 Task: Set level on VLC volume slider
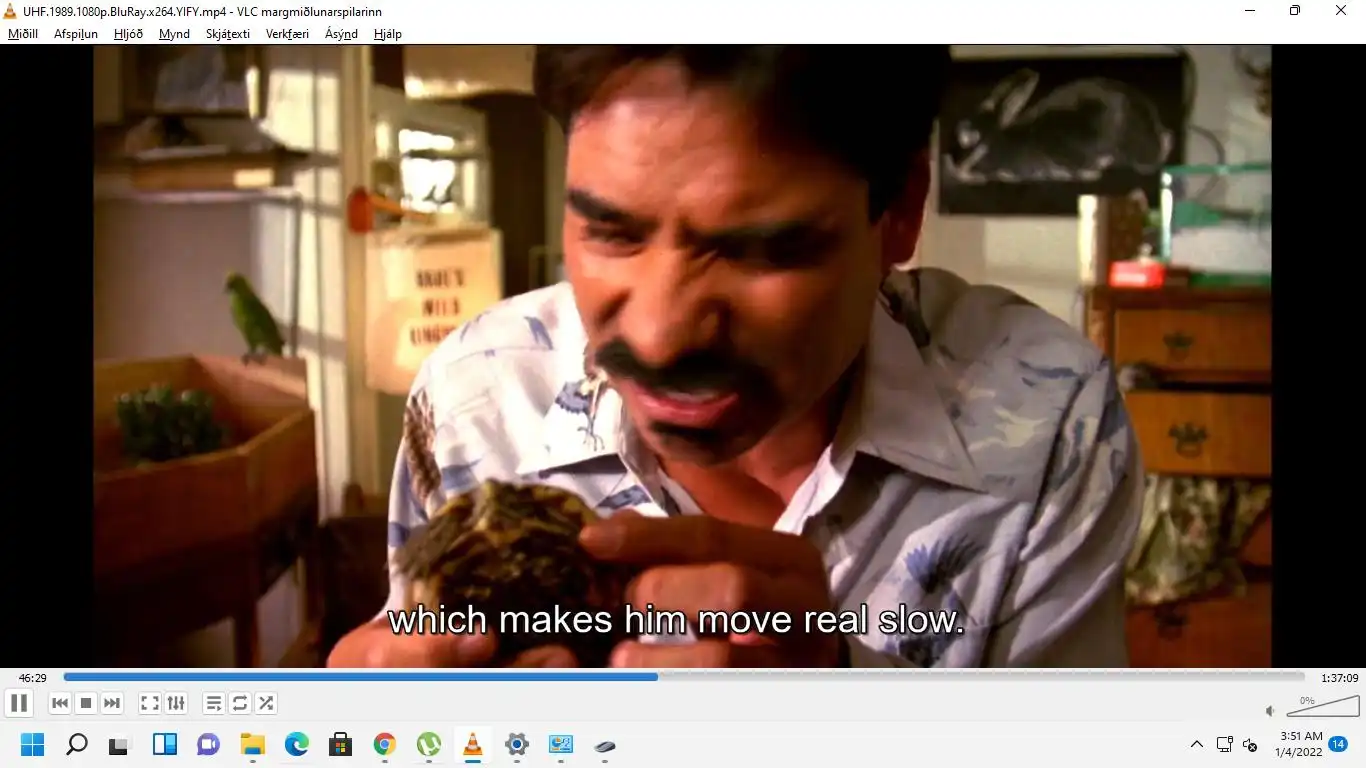1322,706
